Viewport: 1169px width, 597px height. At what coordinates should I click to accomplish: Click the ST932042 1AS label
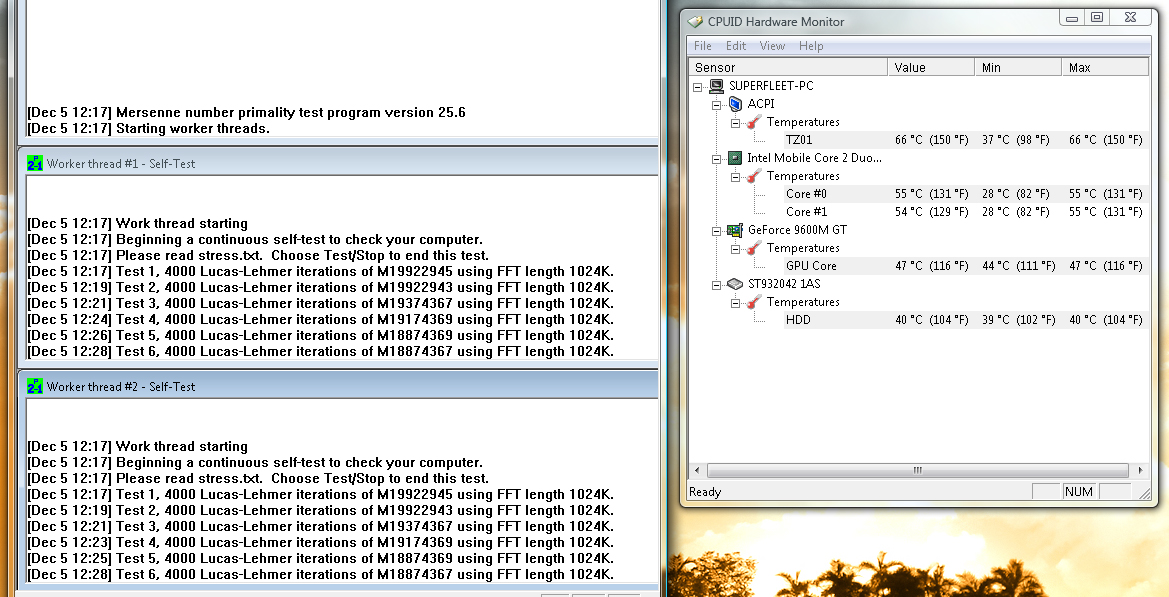(x=784, y=284)
